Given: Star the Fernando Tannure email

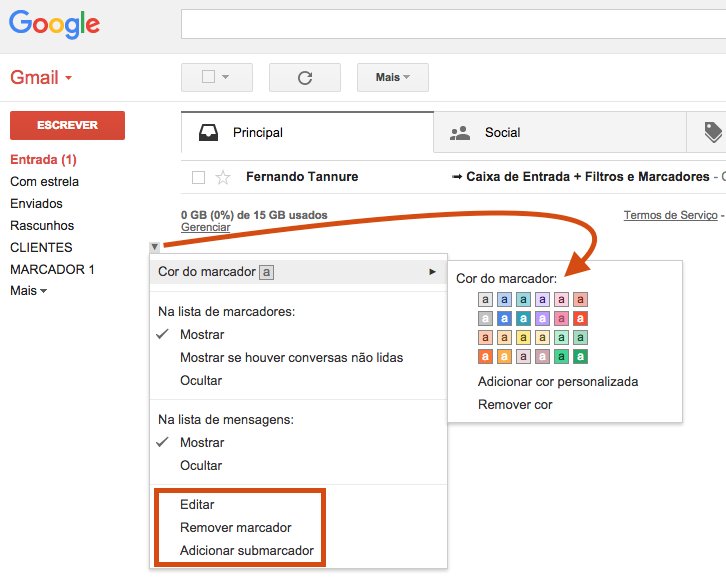Looking at the screenshot, I should coord(223,177).
